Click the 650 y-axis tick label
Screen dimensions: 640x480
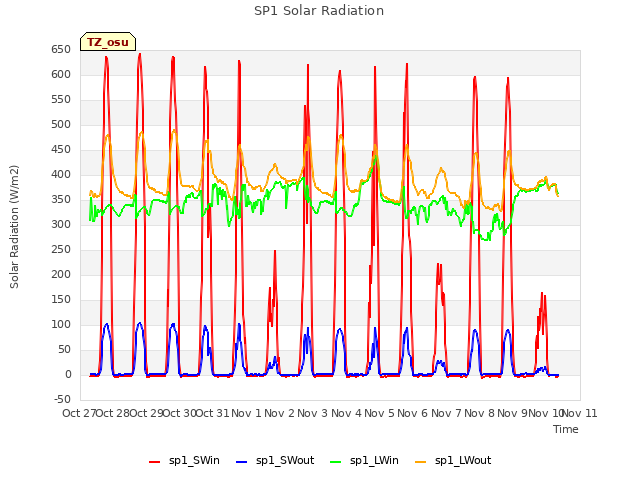tap(61, 50)
